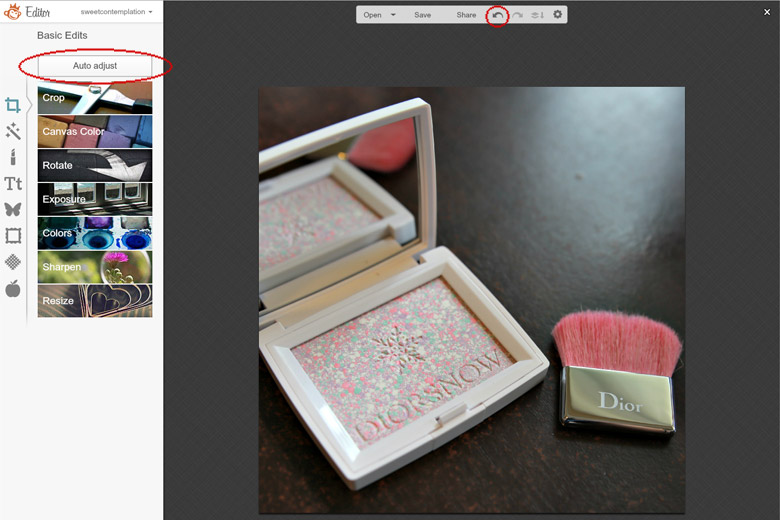The width and height of the screenshot is (780, 520).
Task: Click the Dior compact photo on the canvas
Action: 472,300
